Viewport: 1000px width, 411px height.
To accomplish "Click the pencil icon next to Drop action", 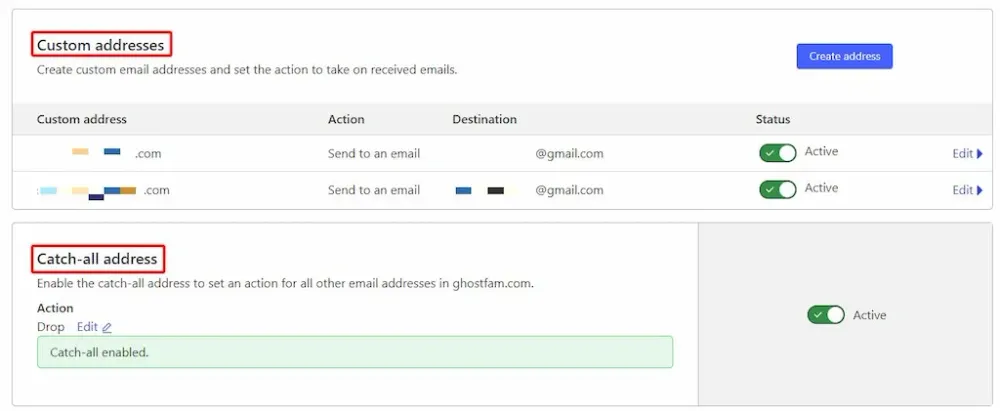I will (x=107, y=327).
